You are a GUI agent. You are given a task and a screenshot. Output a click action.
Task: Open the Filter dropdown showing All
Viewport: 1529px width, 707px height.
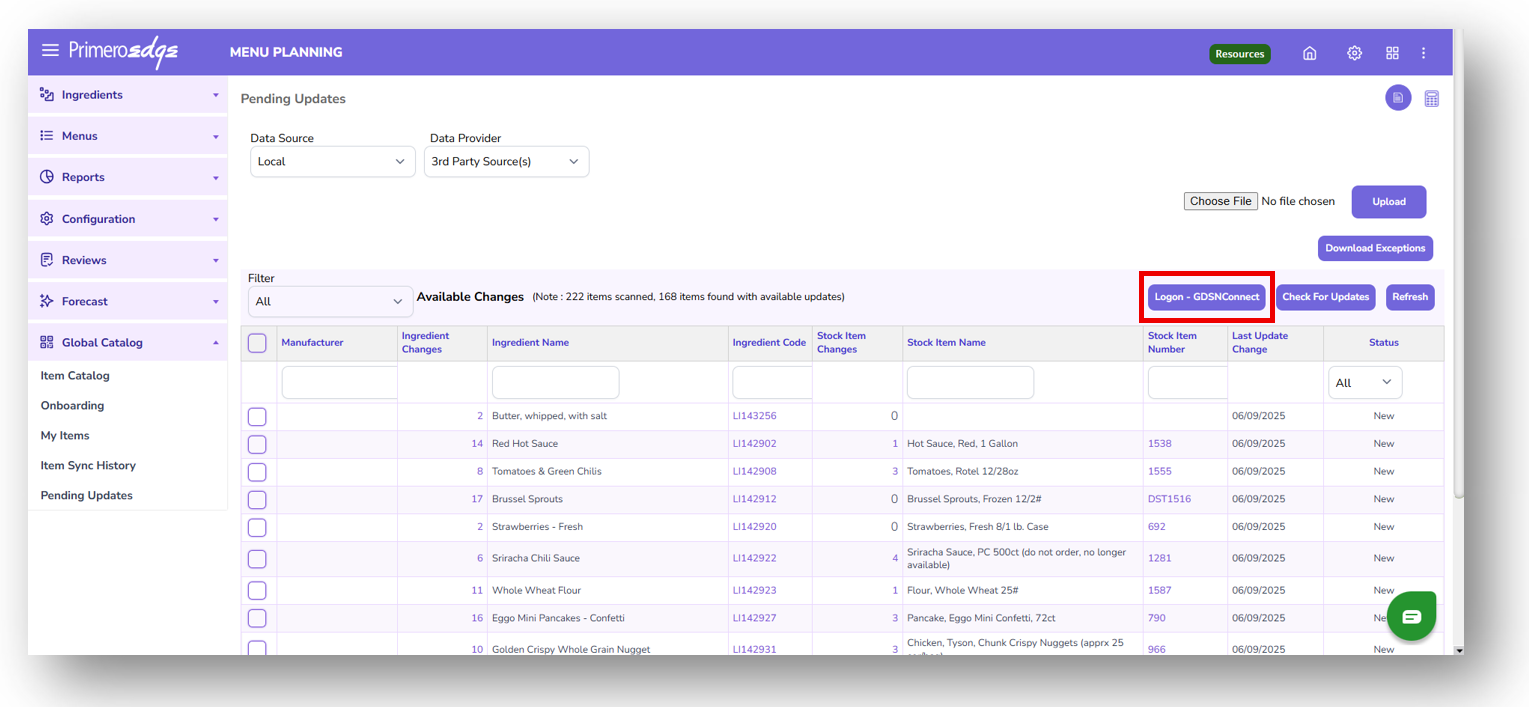[330, 301]
